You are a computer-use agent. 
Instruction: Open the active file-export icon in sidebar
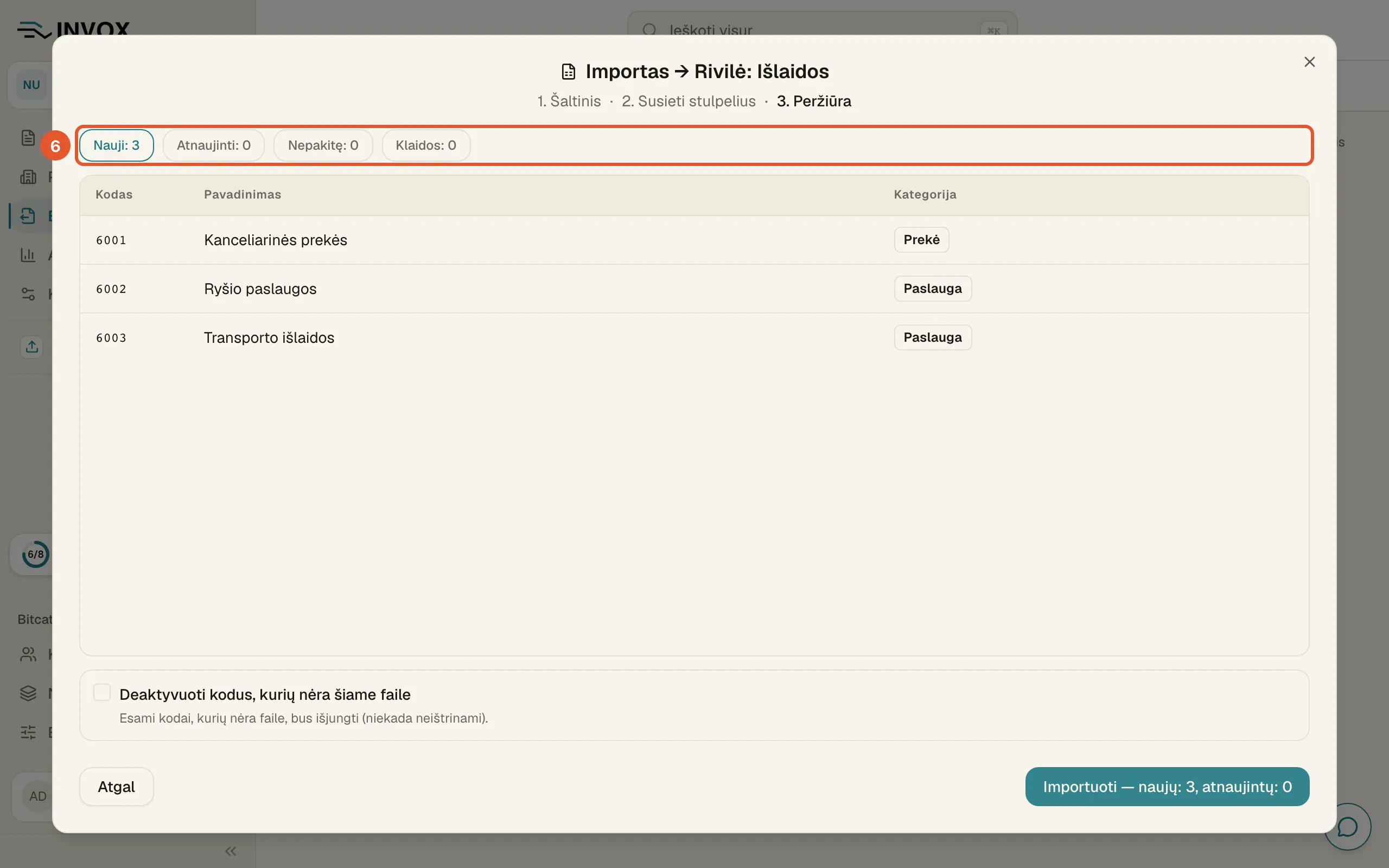pyautogui.click(x=28, y=216)
